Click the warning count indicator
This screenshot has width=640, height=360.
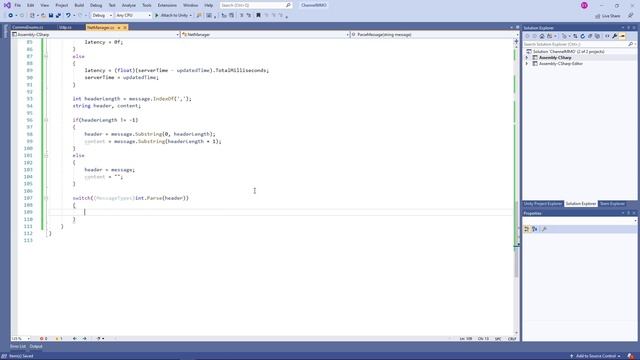tap(59, 339)
